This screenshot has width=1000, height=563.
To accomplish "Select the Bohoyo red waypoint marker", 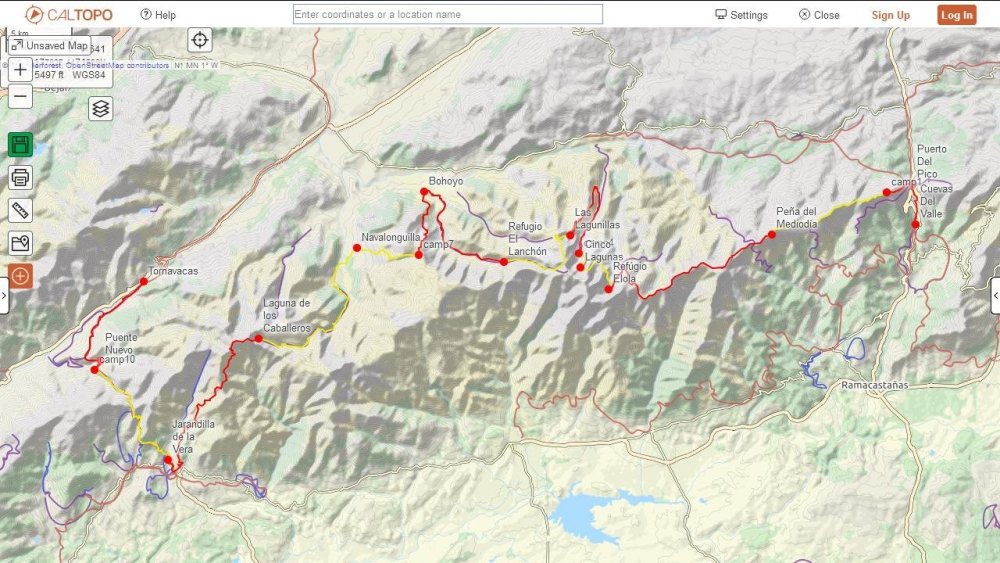I will (x=424, y=191).
